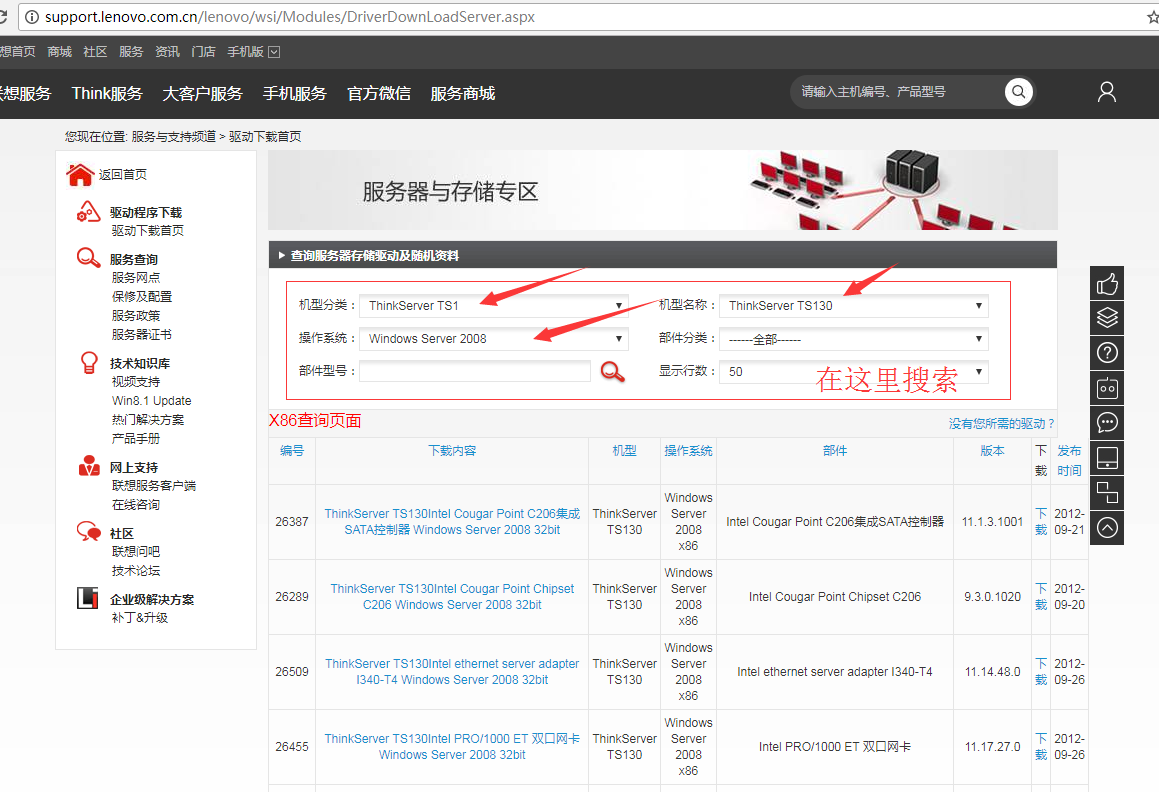1159x792 pixels.
Task: Open the user account icon
Action: [x=1107, y=92]
